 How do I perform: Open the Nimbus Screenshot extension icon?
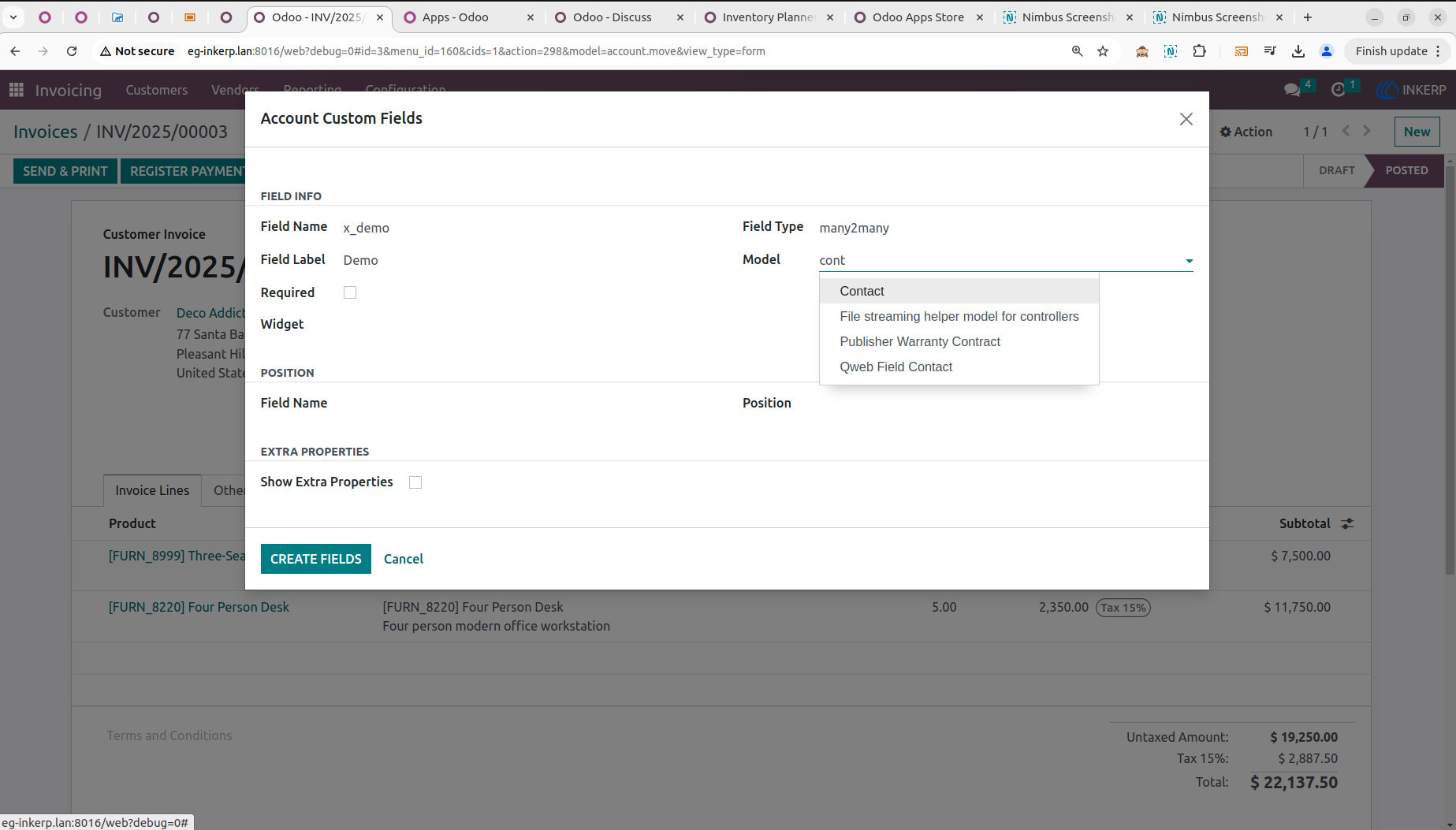pos(1171,51)
